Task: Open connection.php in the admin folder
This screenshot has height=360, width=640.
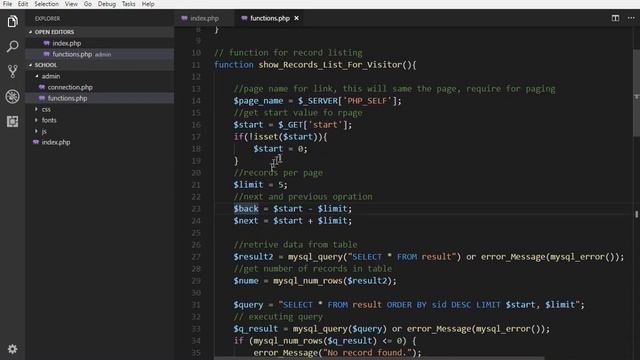Action: (x=100, y=87)
